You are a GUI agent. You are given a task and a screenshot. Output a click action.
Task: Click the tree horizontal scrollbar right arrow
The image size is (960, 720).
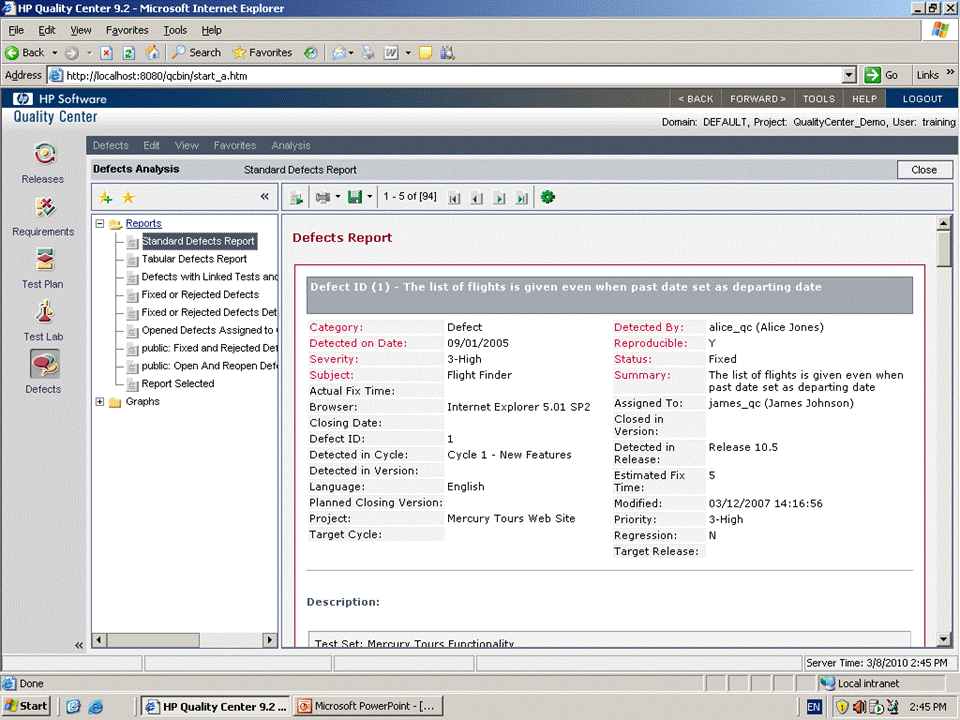(x=269, y=640)
